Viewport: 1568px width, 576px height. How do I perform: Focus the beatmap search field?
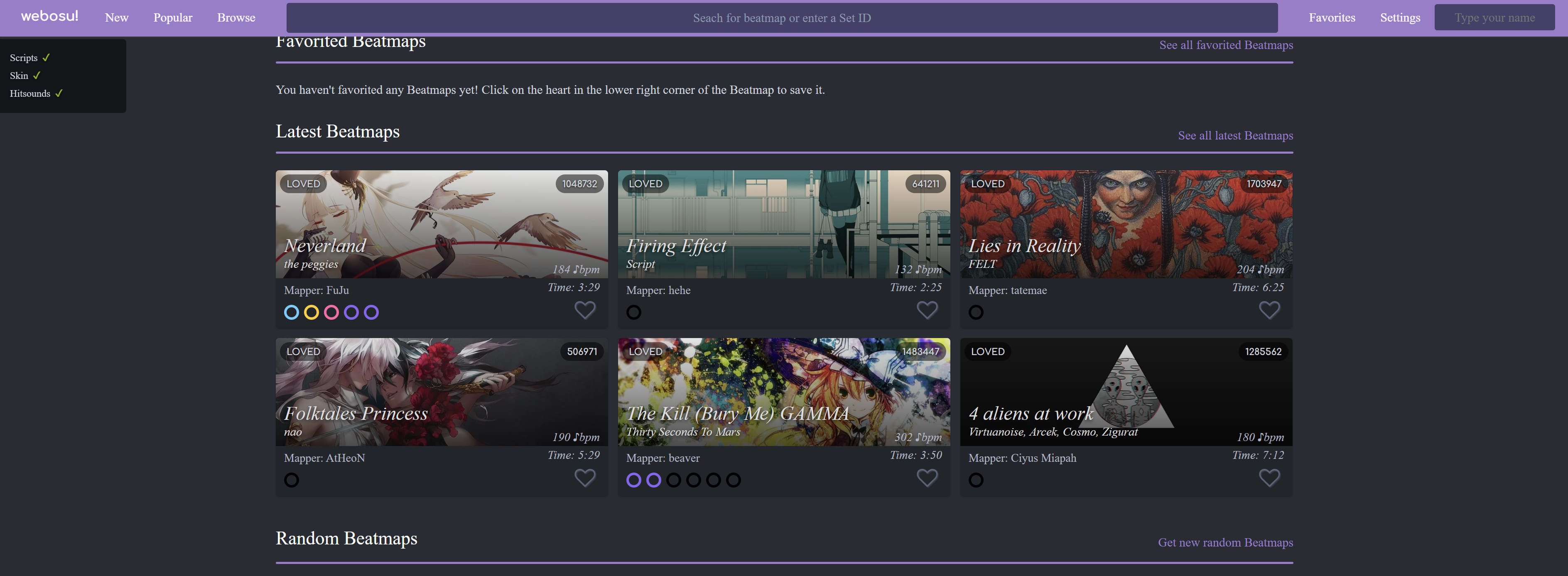(x=782, y=18)
